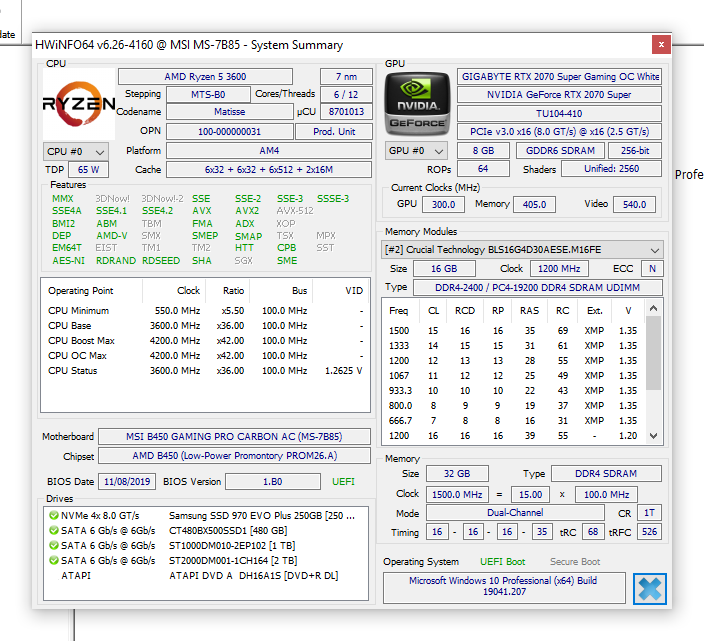Click the ATAPI DVD A DH16A1S entry
Viewport: 704px width, 641px height.
254,575
